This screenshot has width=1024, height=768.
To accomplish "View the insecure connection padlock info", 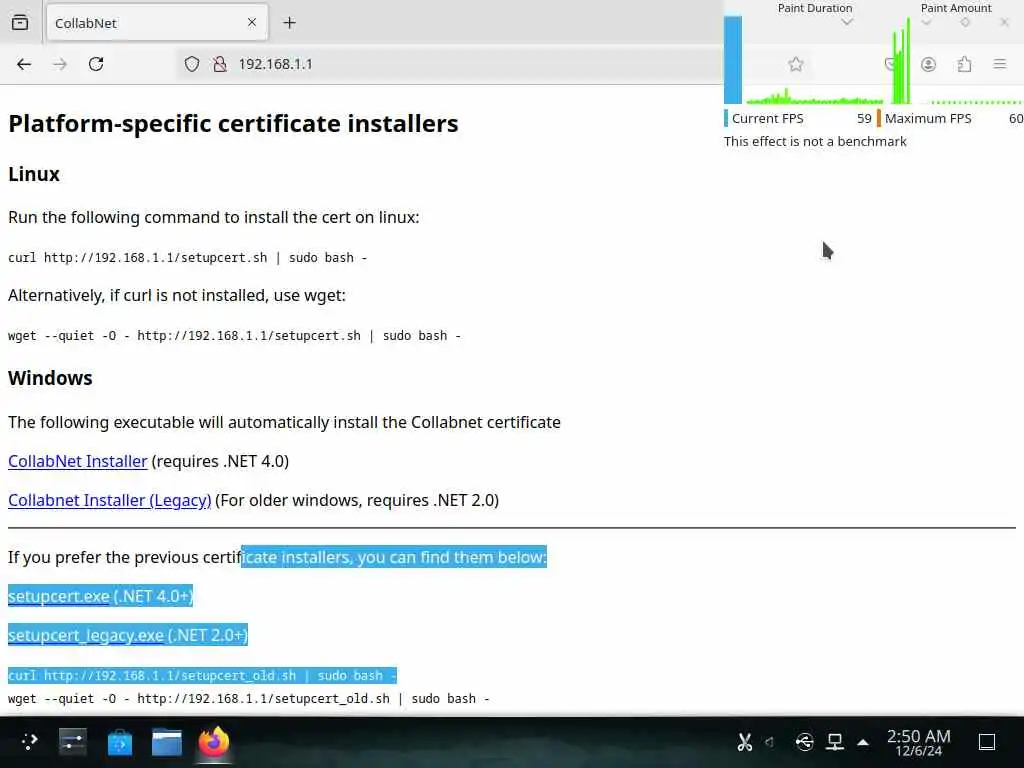I will [220, 64].
